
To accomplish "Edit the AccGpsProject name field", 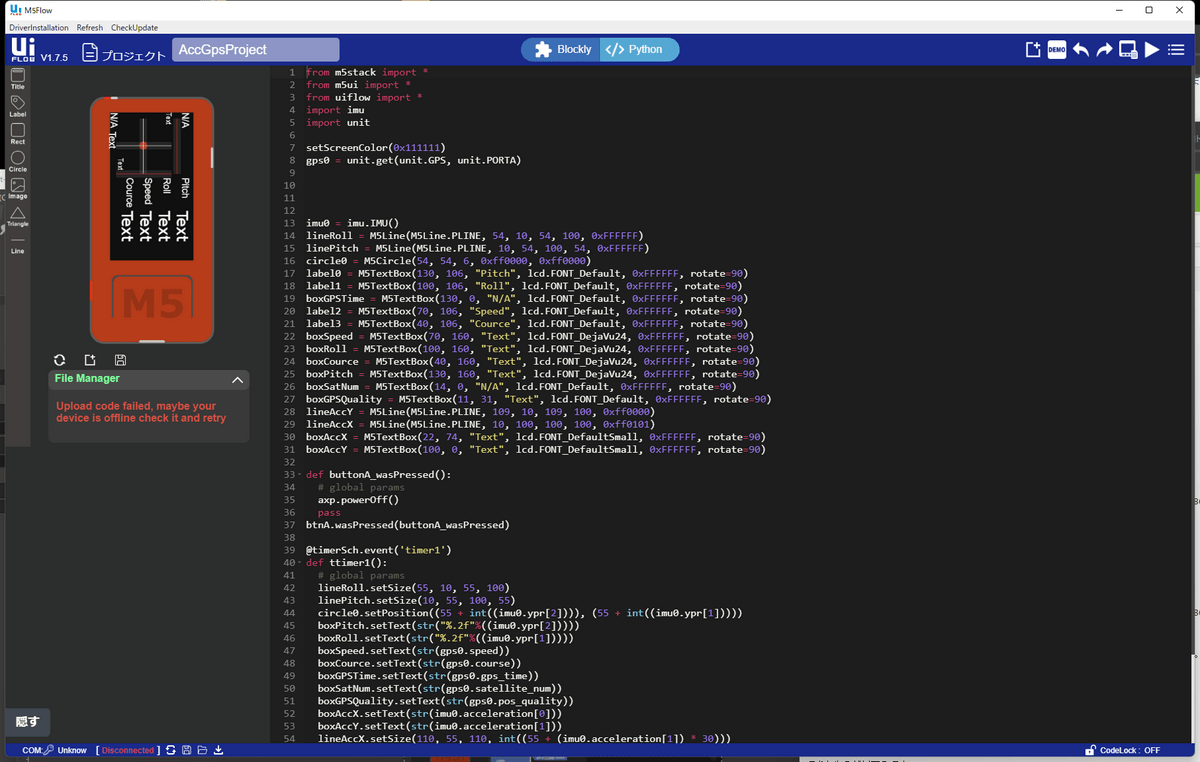I will 256,50.
